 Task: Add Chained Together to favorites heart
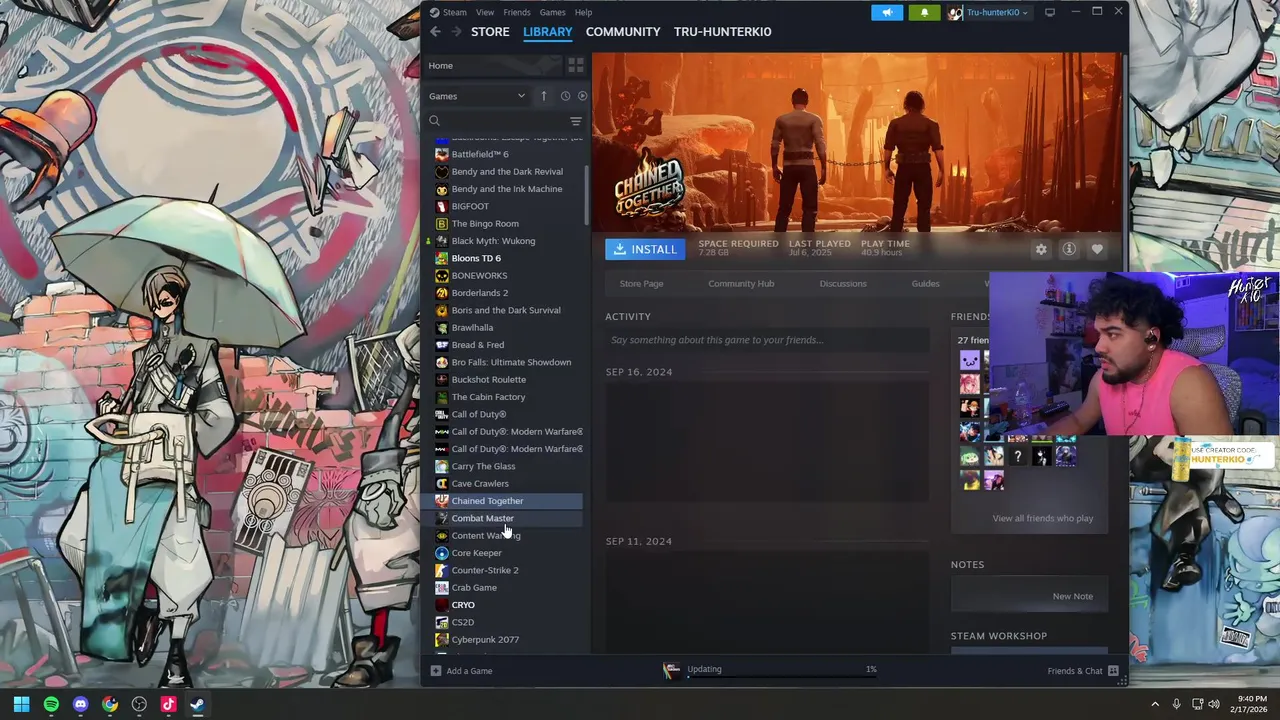point(1097,249)
